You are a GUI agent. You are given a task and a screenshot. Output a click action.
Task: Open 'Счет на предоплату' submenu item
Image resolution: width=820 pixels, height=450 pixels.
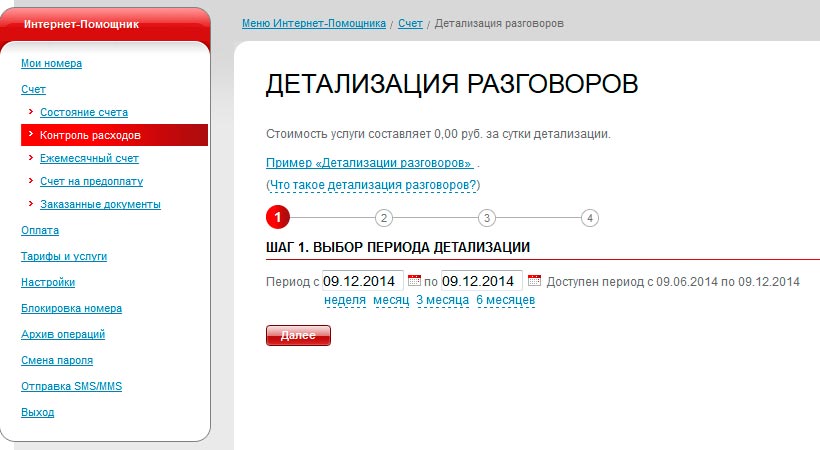(92, 182)
